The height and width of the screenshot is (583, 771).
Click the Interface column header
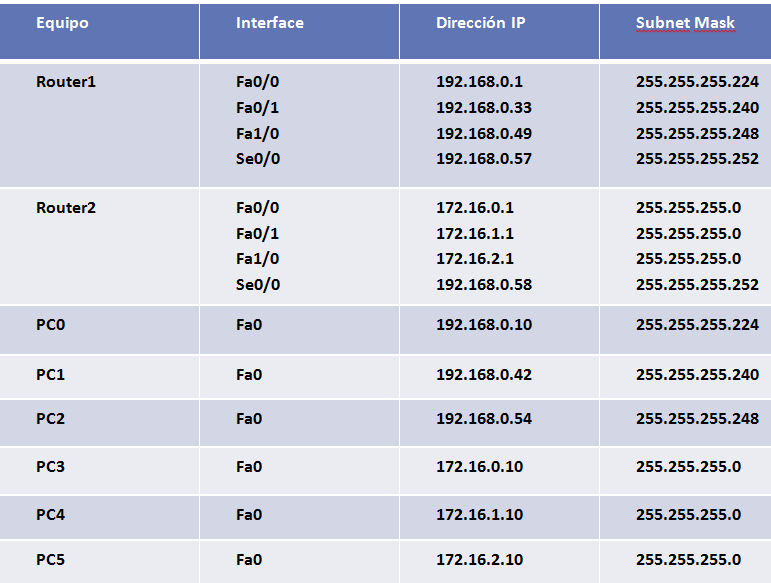tap(269, 23)
